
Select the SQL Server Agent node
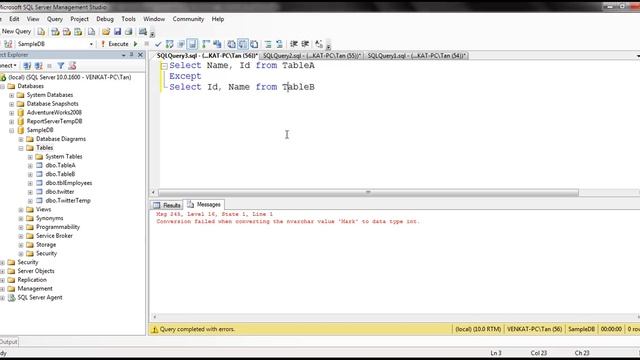(40, 298)
